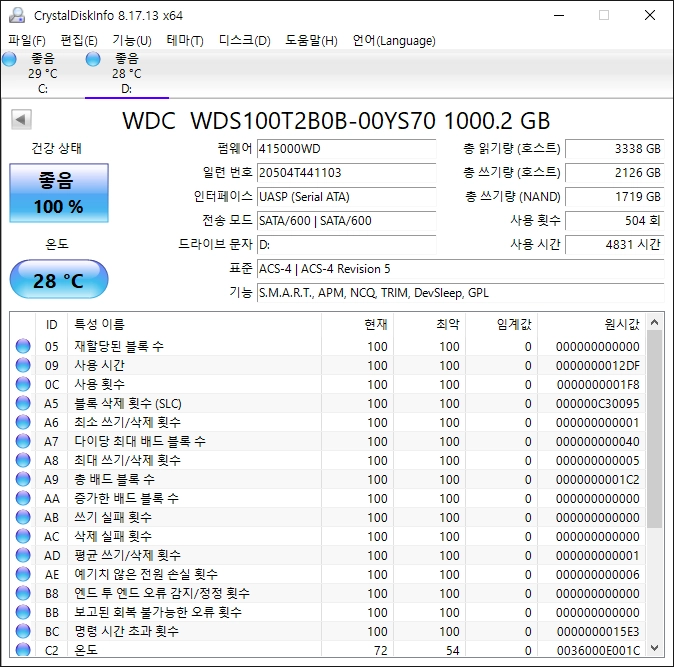Open the 언어(Language) menu
The image size is (674, 667).
coord(394,41)
